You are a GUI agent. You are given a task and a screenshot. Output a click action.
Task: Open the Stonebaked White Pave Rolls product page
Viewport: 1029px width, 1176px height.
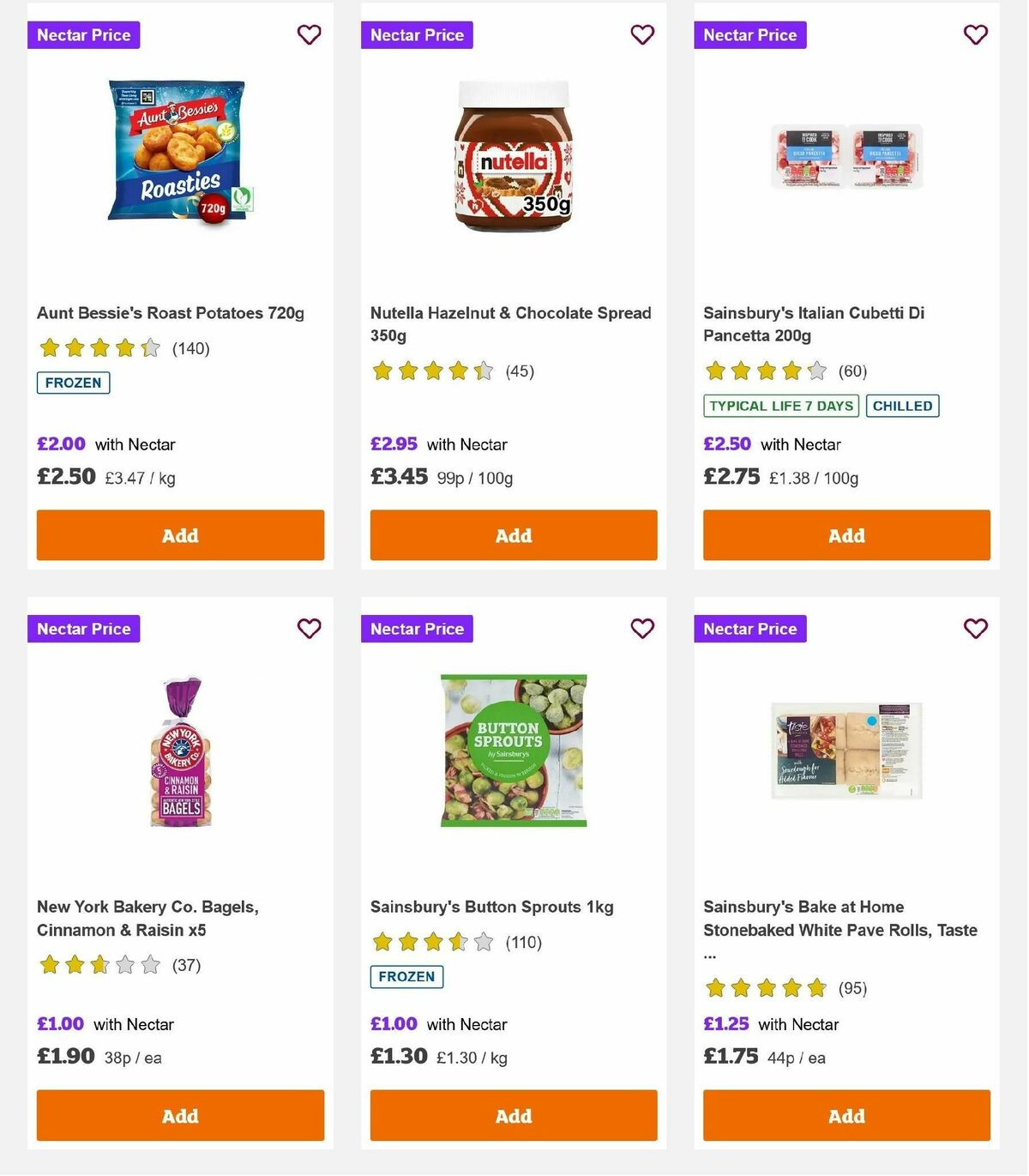pos(839,930)
